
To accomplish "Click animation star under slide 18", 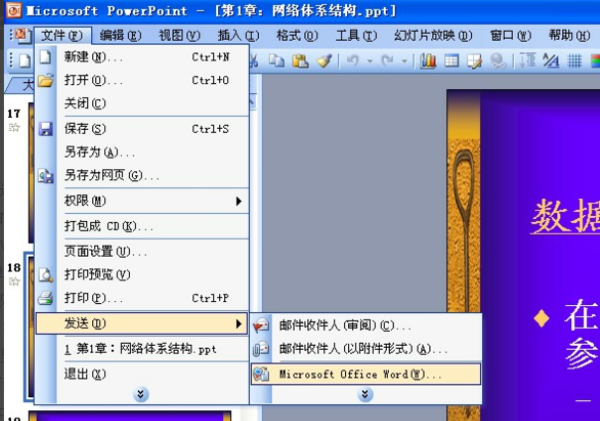I will [14, 281].
